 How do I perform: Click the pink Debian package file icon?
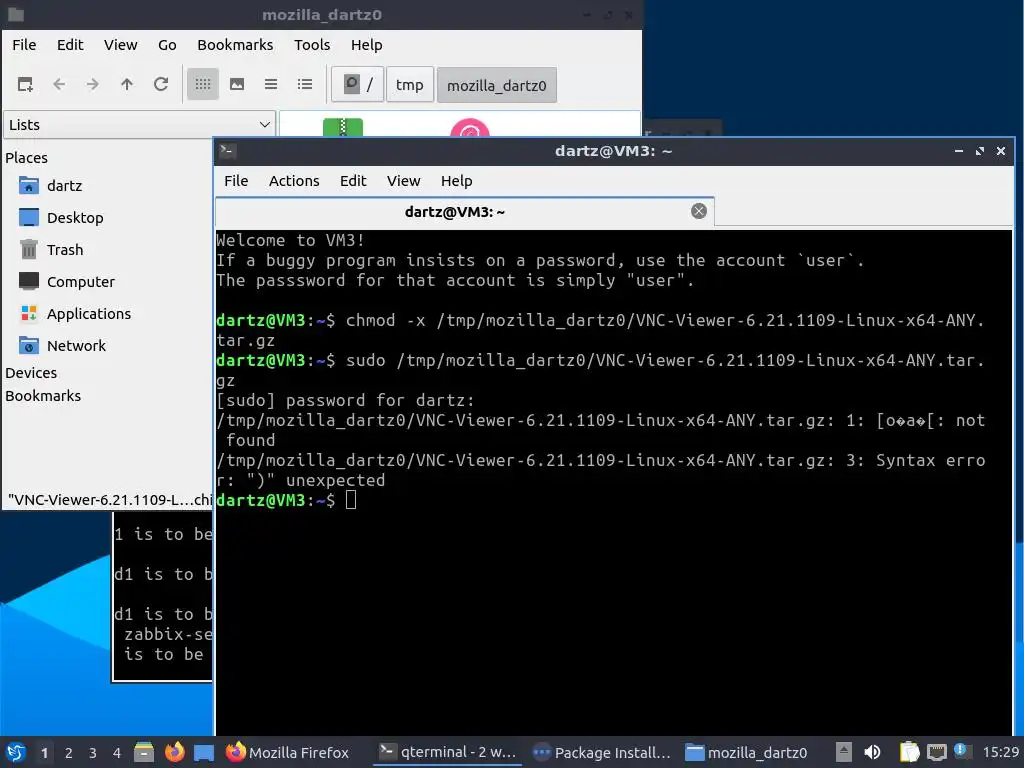coord(470,128)
